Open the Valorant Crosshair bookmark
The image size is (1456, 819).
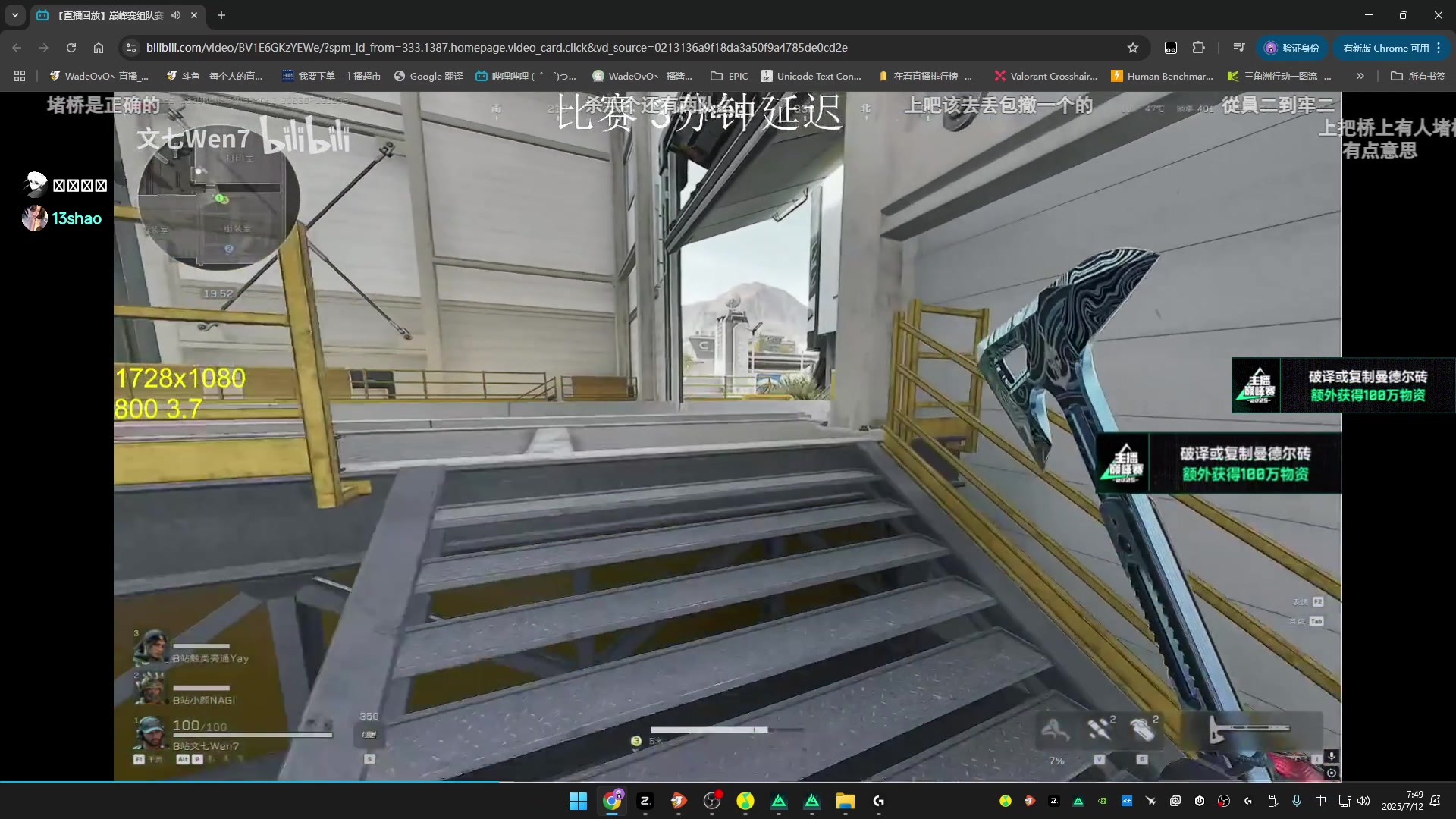1046,76
